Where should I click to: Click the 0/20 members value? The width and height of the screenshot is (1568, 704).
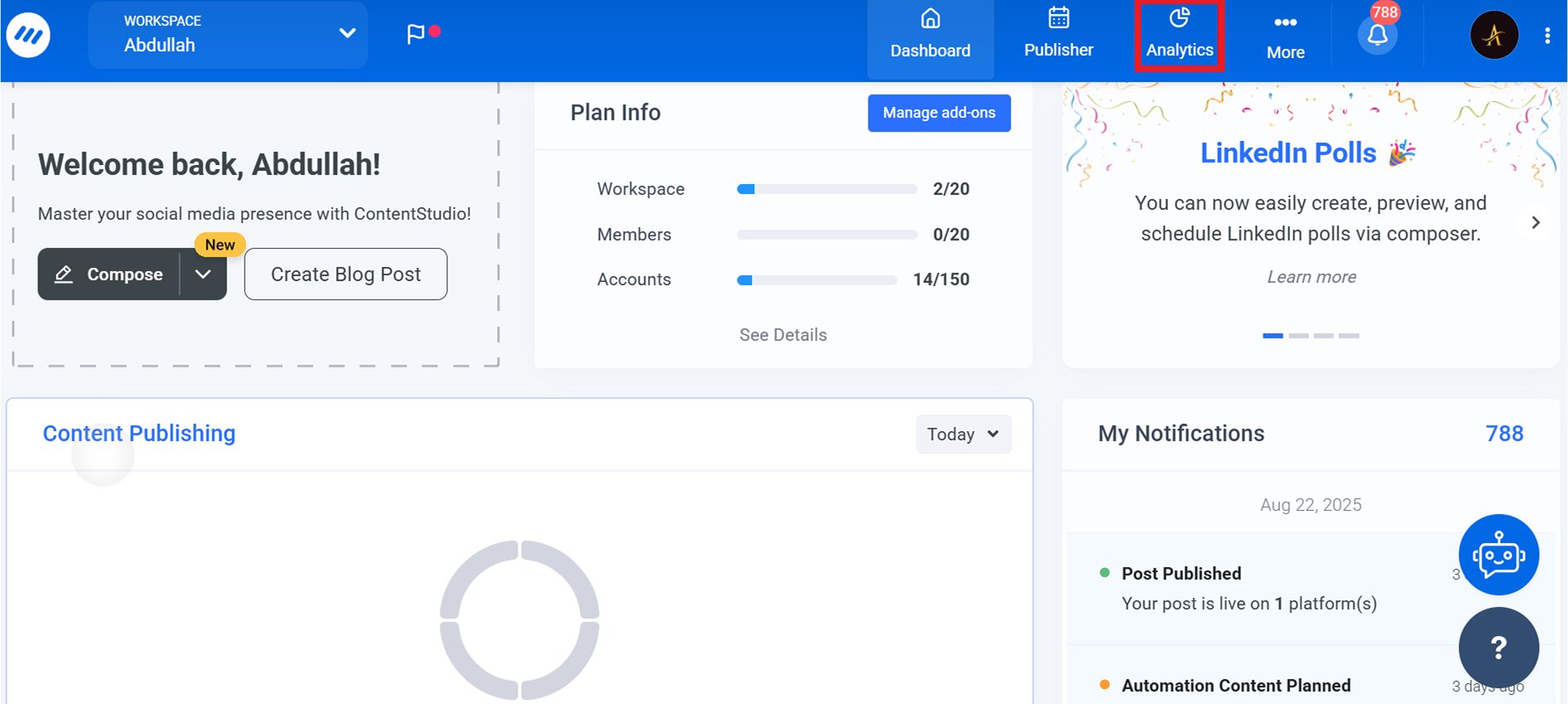coord(951,235)
